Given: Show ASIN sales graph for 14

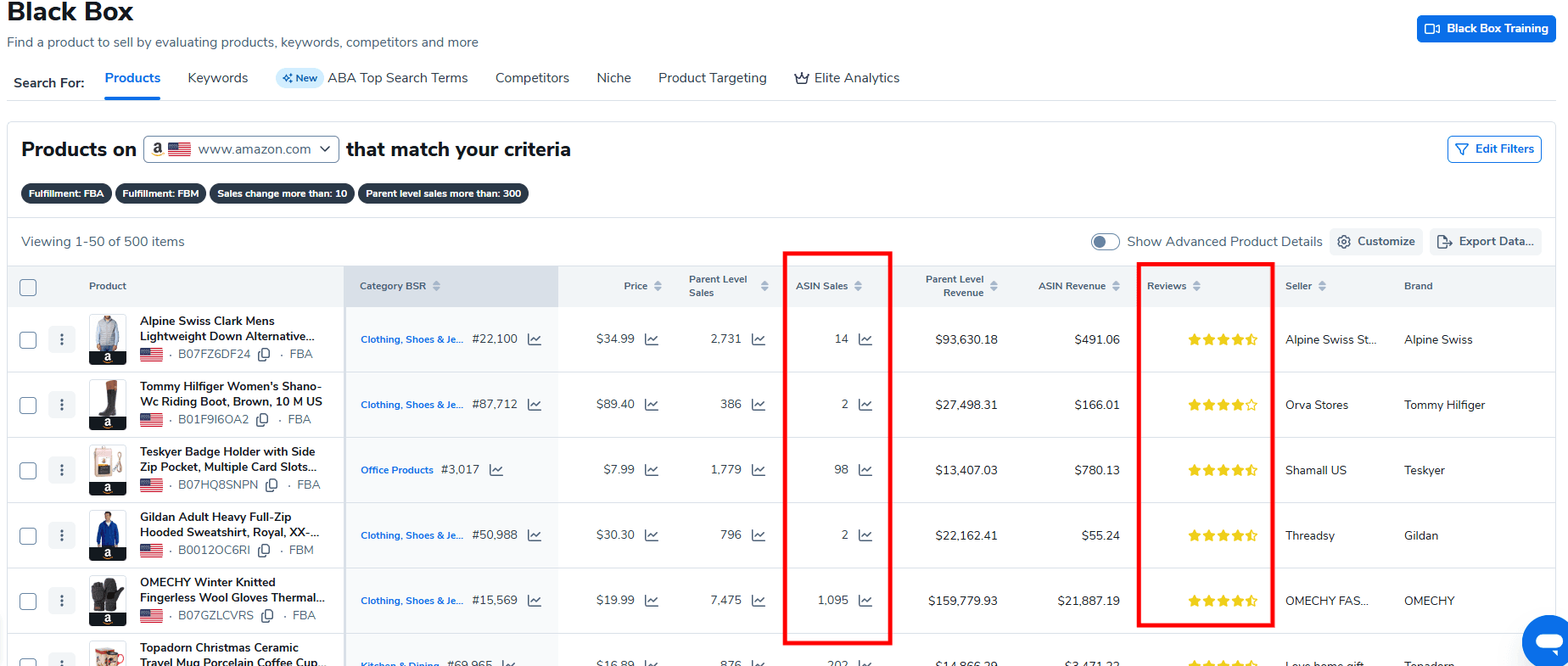Looking at the screenshot, I should pyautogui.click(x=865, y=339).
